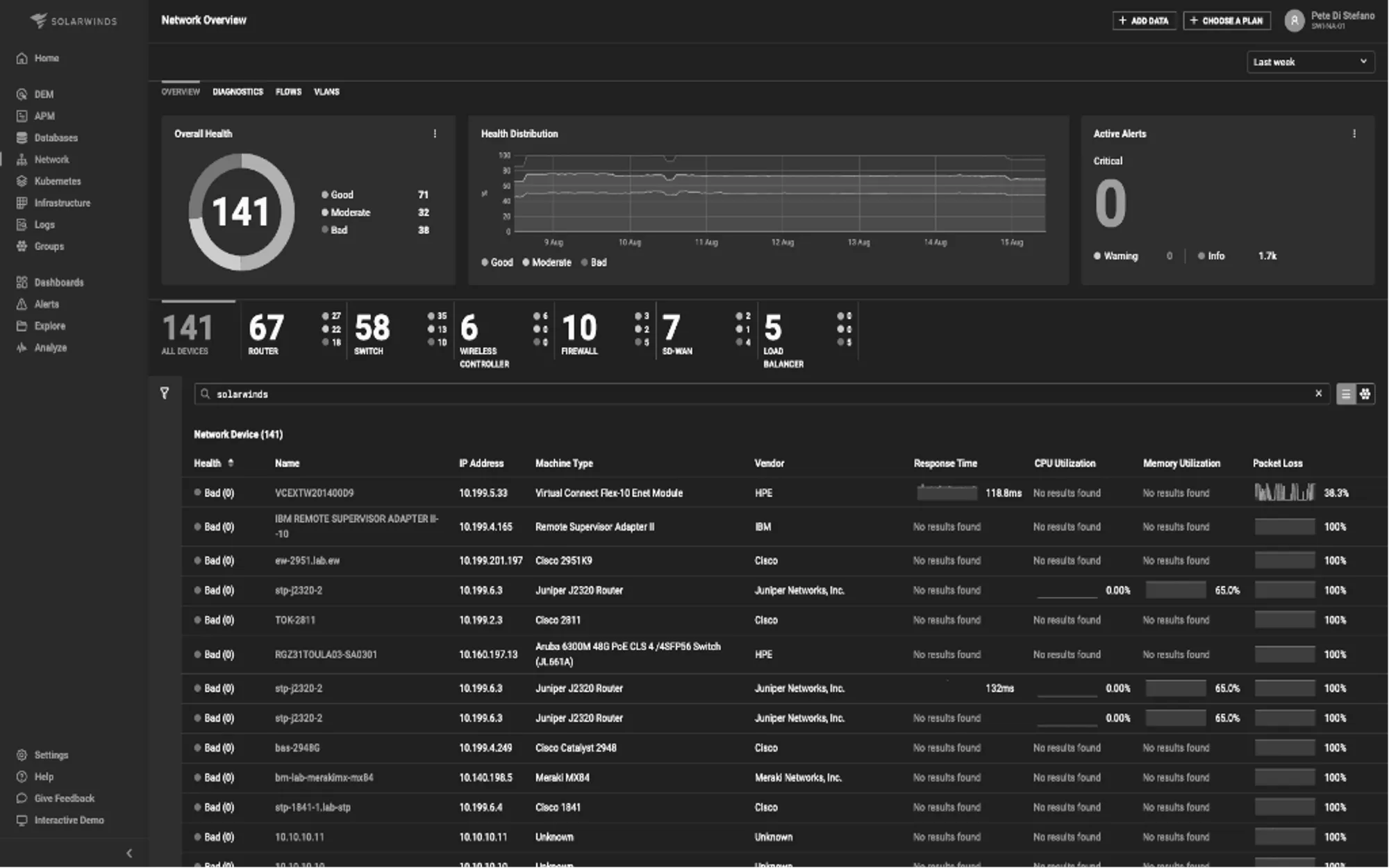Open user avatar for Pete Di Stefano
Image resolution: width=1389 pixels, height=868 pixels.
pos(1294,21)
